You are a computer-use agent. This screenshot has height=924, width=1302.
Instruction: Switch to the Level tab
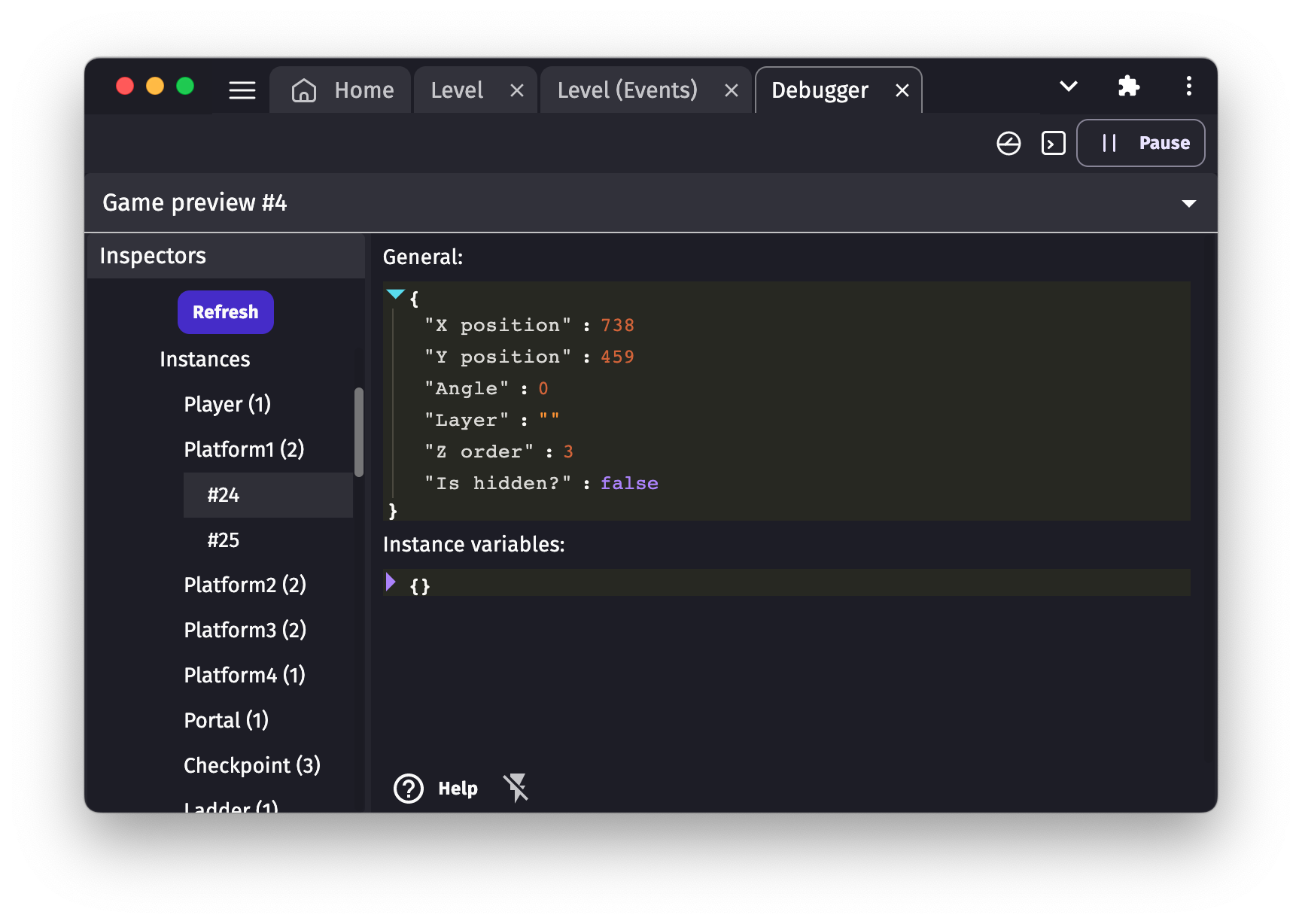(x=457, y=90)
